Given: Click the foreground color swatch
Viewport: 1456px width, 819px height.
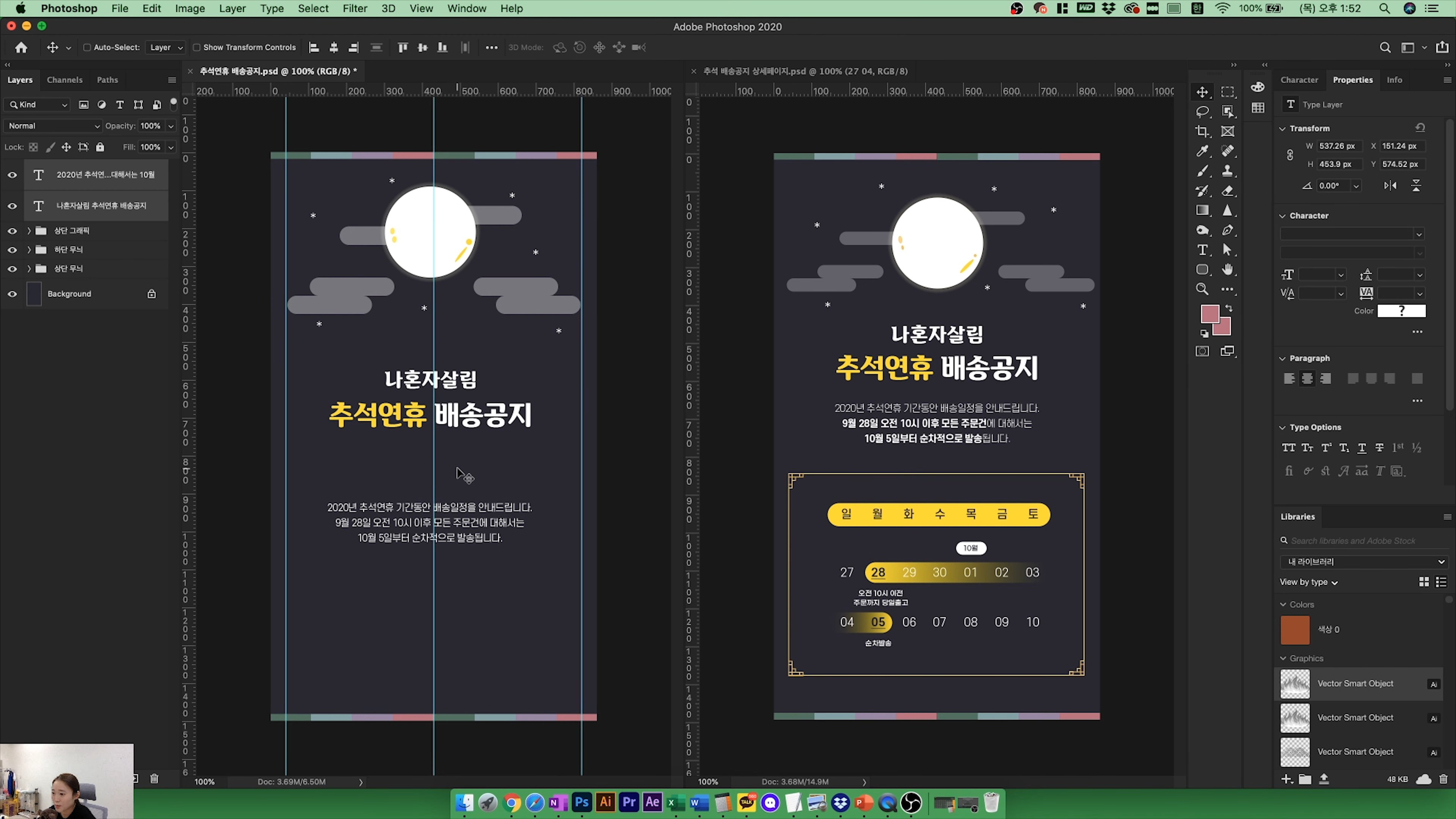Looking at the screenshot, I should tap(1209, 314).
